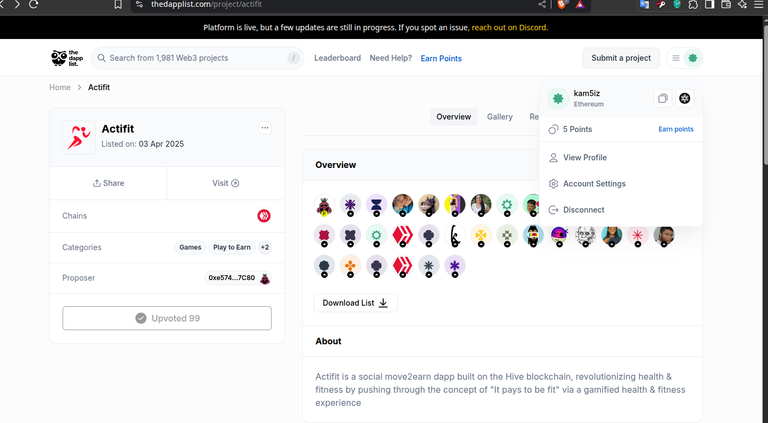Screen dimensions: 768x423
Task: Click the Actifit red runner logo
Action: [x=79, y=137]
